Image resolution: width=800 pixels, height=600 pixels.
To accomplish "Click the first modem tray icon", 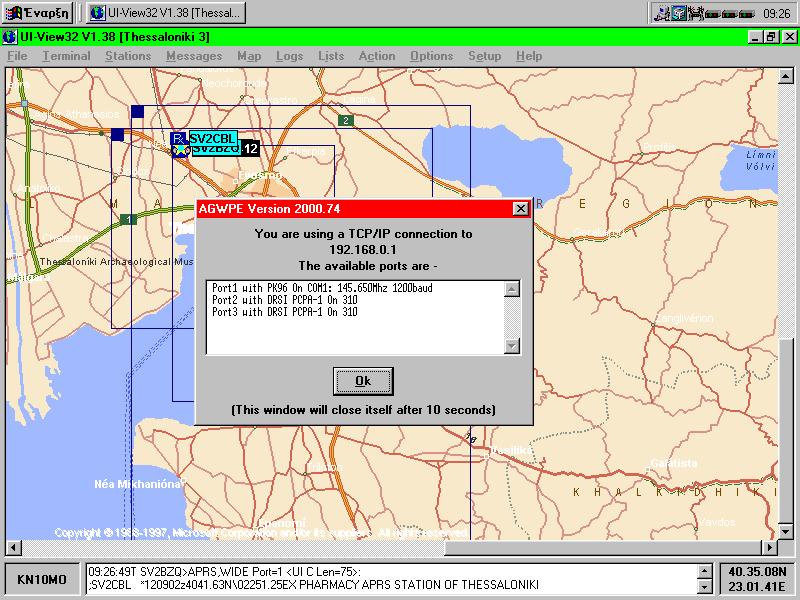I will pos(712,14).
